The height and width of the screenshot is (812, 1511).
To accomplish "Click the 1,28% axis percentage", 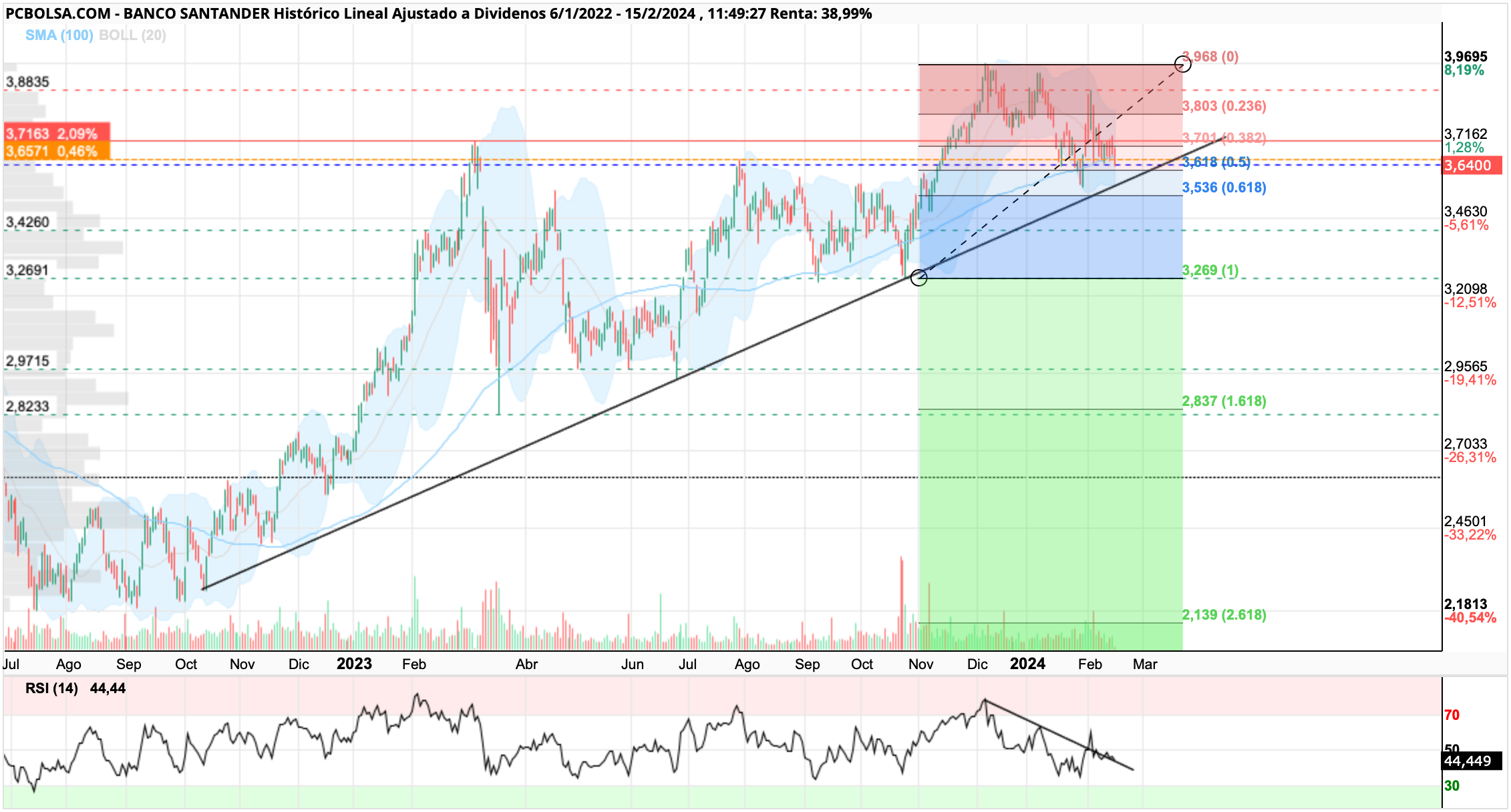I will 1464,148.
